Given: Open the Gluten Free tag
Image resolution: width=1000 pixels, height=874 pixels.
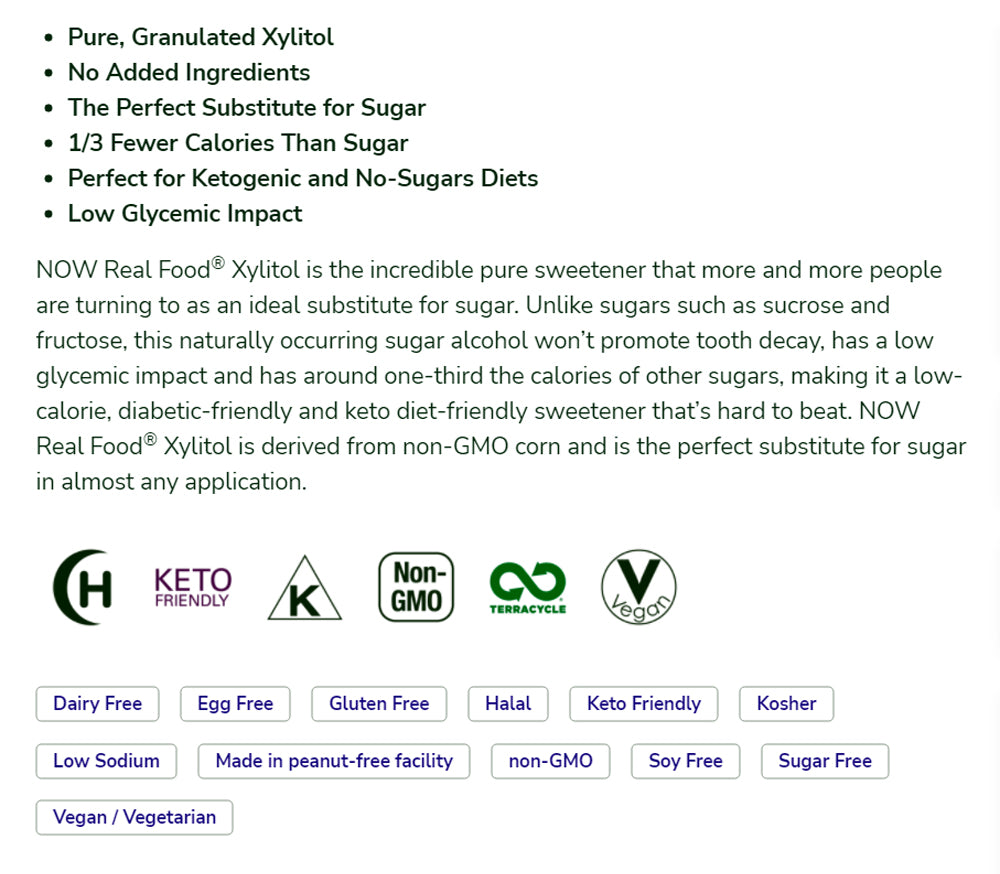Looking at the screenshot, I should [379, 703].
